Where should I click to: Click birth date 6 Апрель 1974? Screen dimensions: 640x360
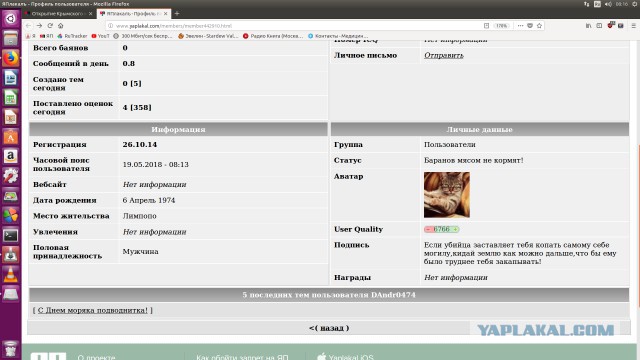pos(149,200)
